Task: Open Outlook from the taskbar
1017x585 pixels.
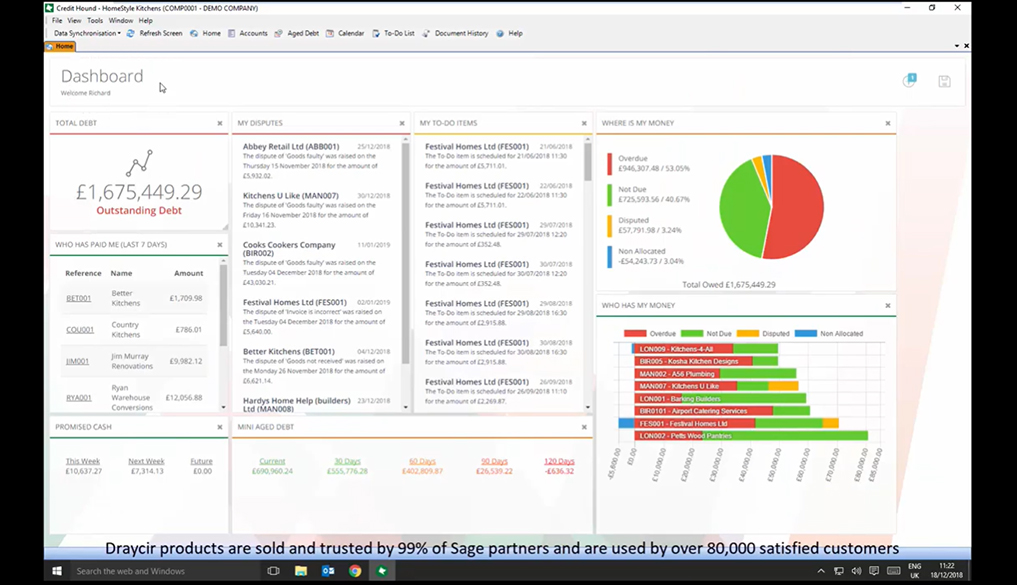Action: point(328,571)
